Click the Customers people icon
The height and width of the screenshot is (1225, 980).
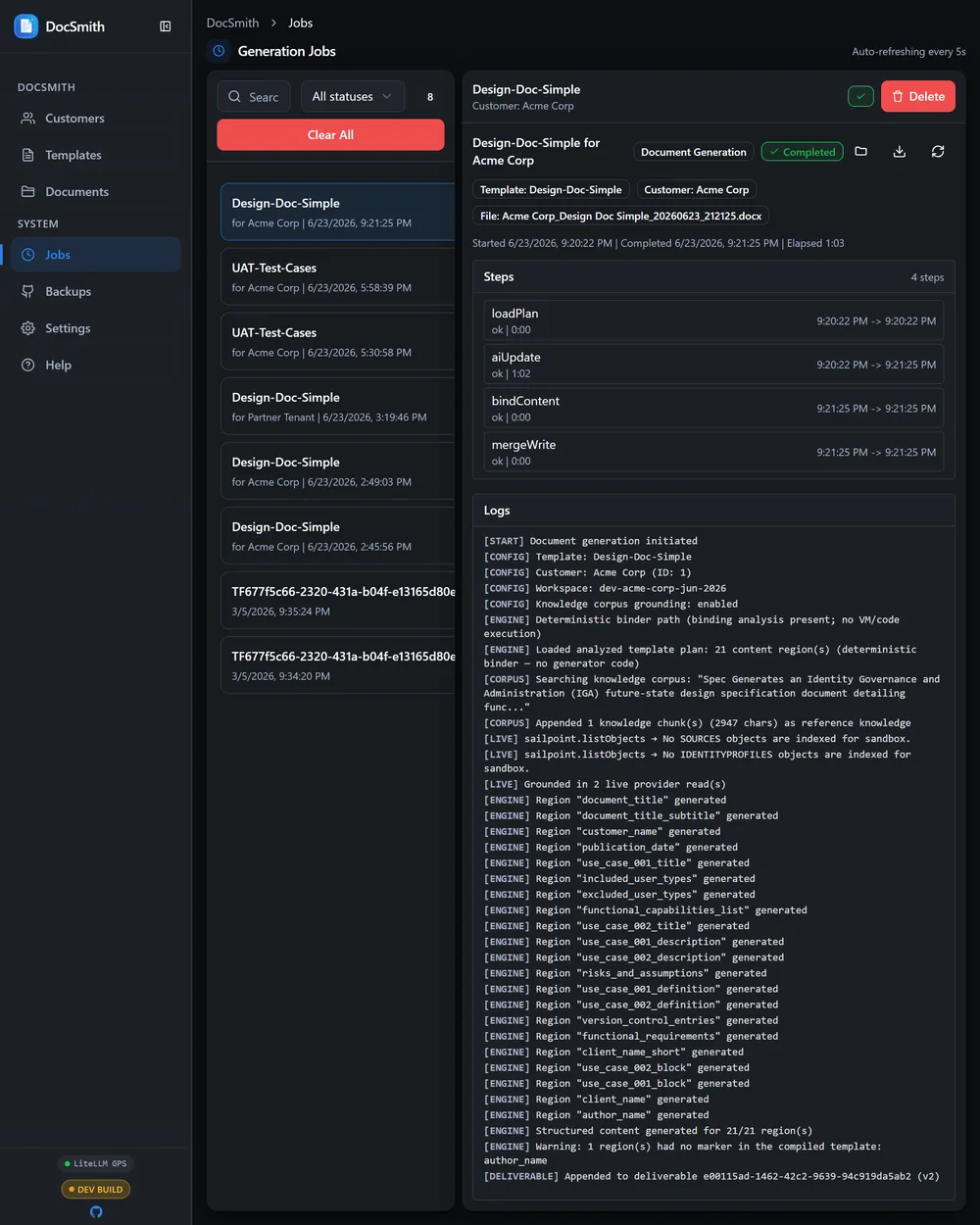28,119
